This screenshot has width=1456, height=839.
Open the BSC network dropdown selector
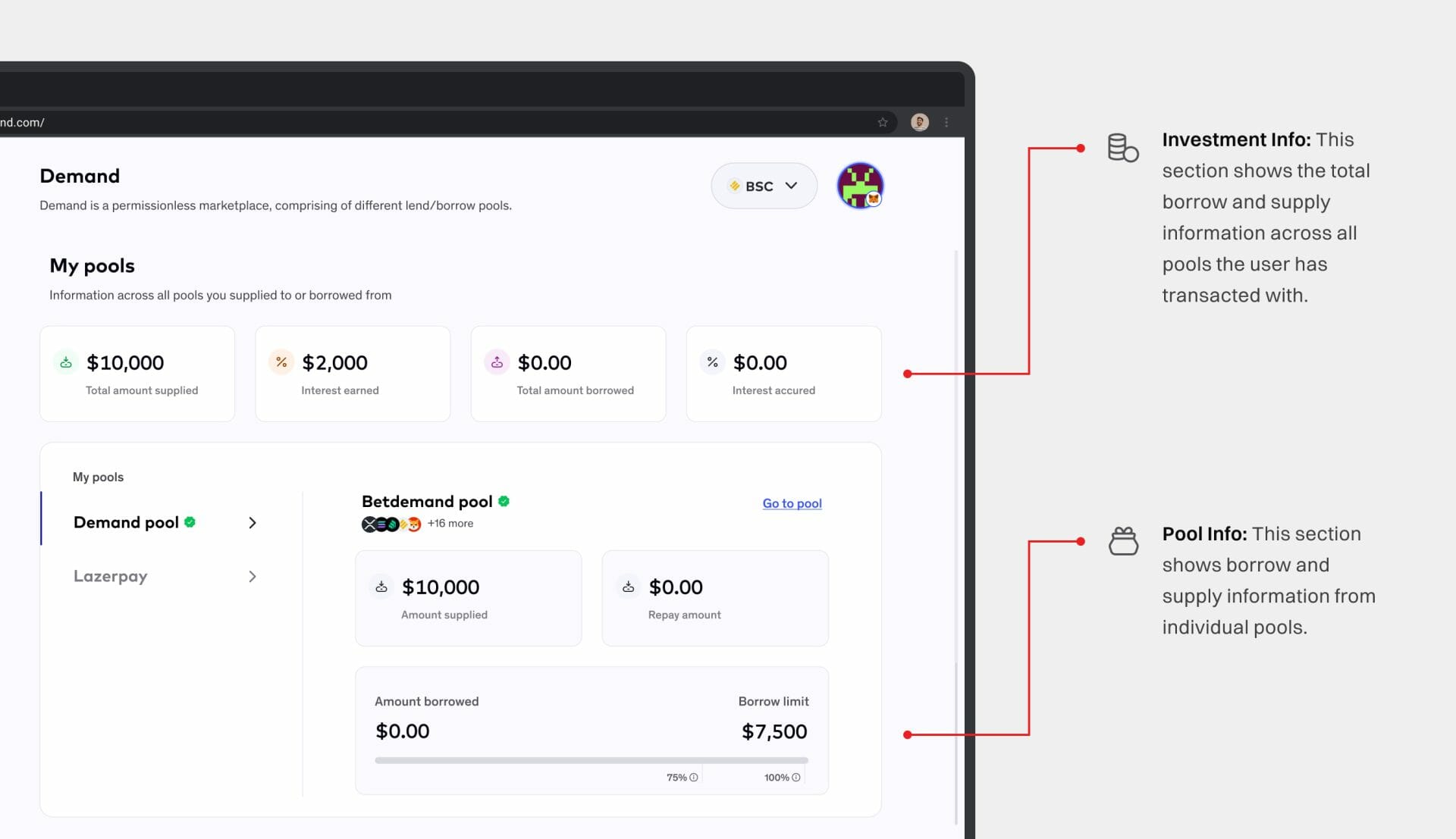(764, 185)
